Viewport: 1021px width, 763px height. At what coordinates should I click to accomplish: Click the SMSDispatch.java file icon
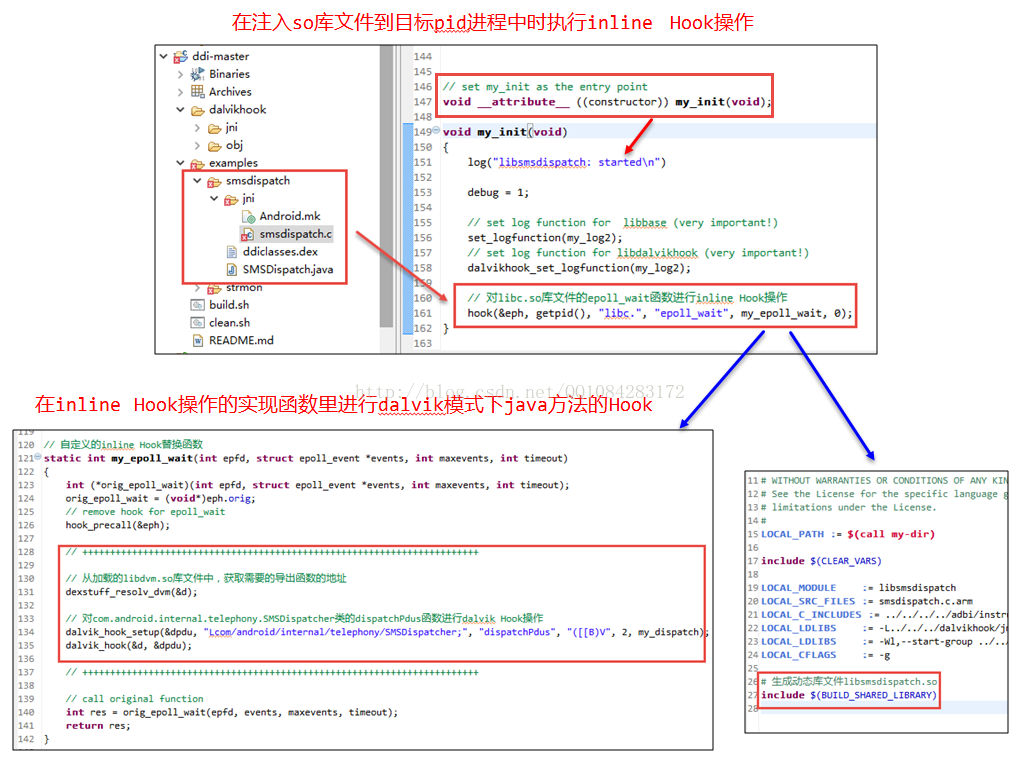pos(231,269)
